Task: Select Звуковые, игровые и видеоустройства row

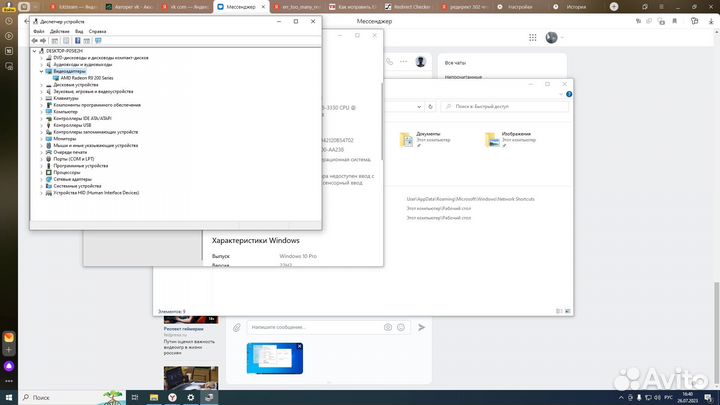Action: click(93, 91)
